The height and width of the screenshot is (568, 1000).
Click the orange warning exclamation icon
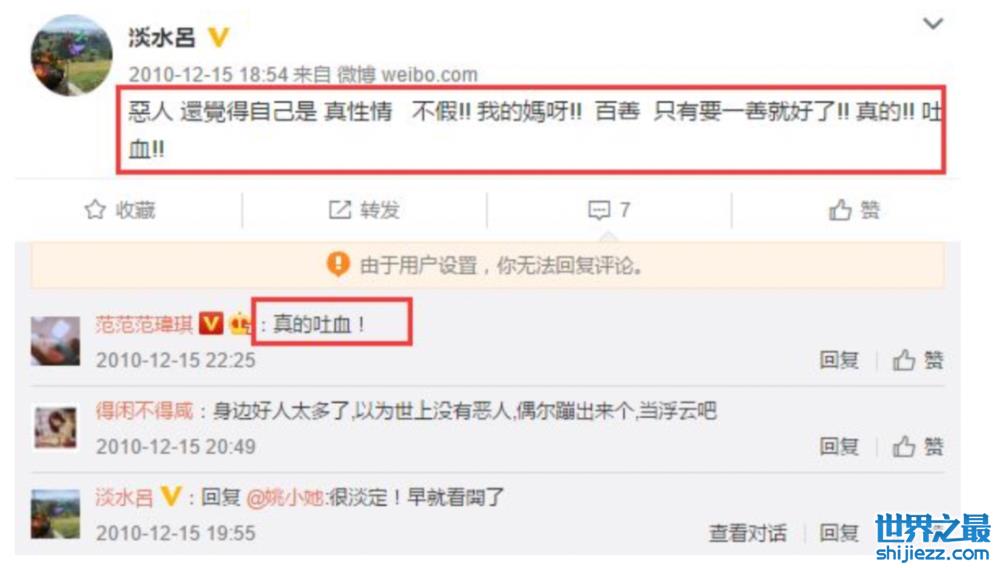[x=338, y=264]
